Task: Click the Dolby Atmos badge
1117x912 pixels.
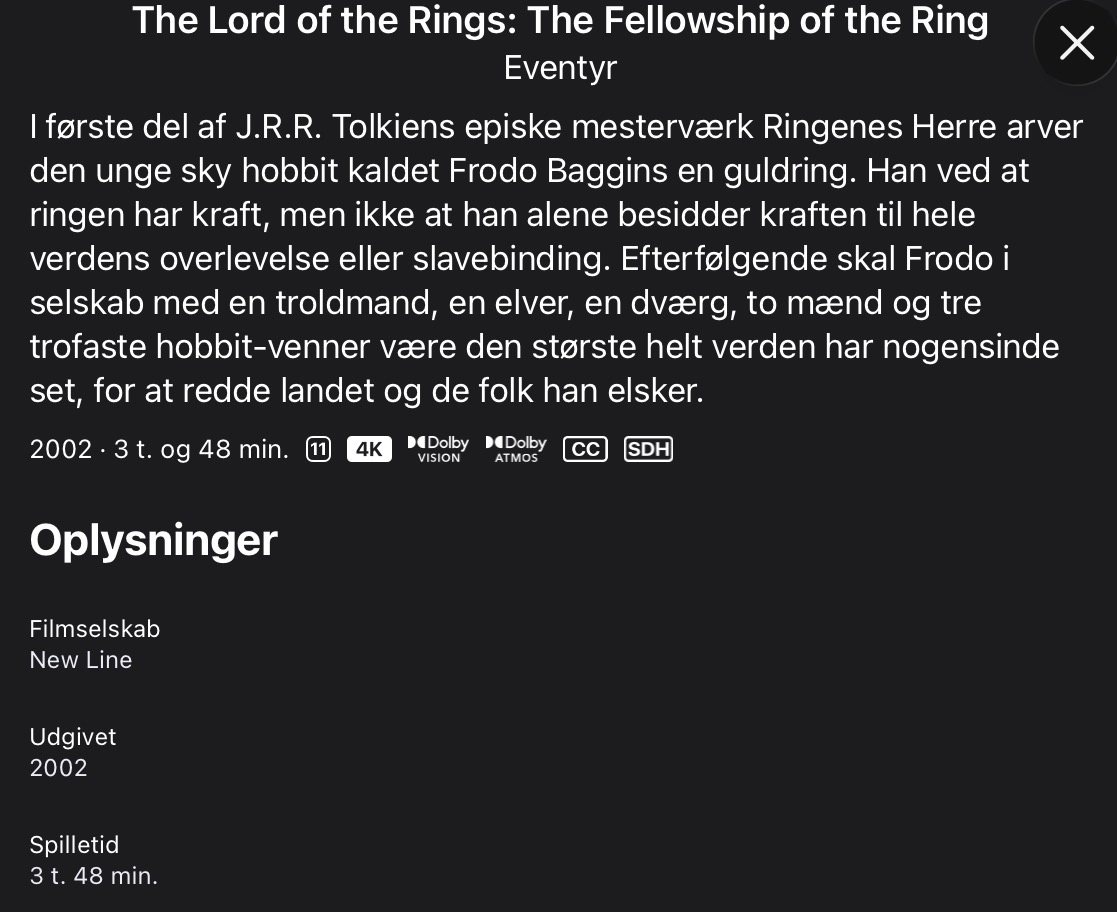Action: click(516, 449)
